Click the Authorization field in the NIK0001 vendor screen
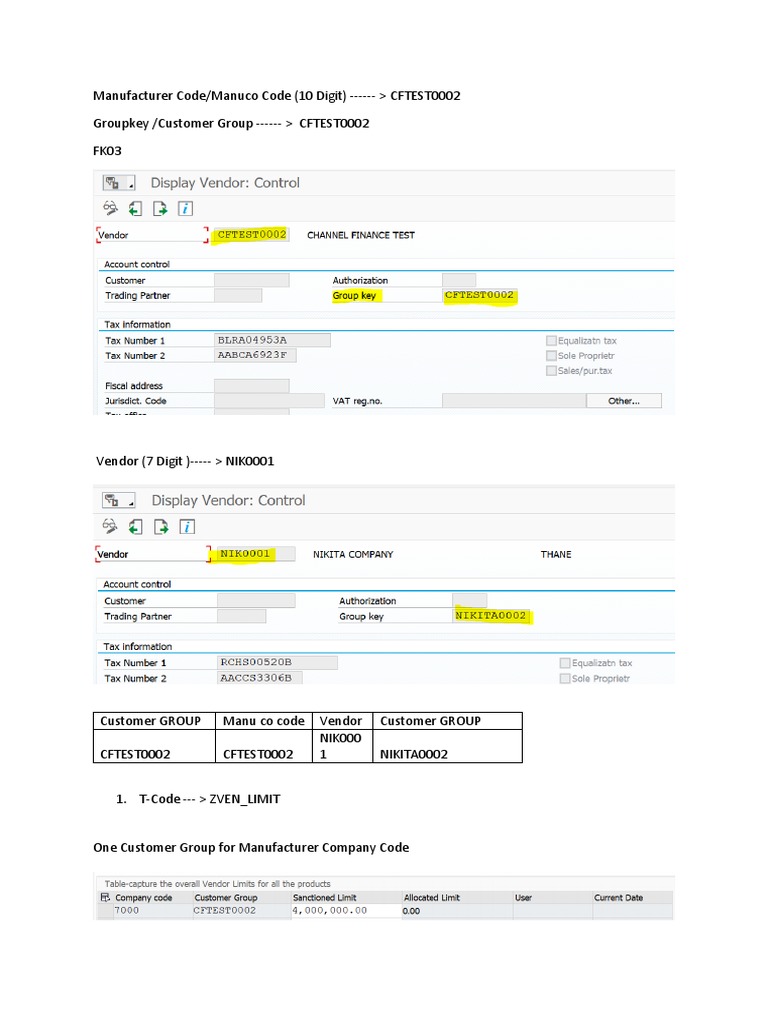Image resolution: width=768 pixels, height=1024 pixels. point(470,600)
